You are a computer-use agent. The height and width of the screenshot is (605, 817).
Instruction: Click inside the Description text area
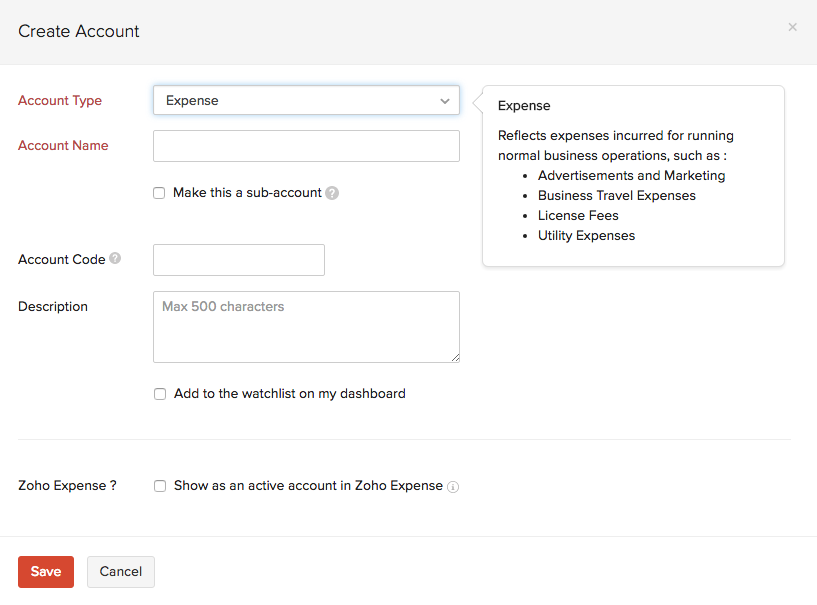(306, 327)
